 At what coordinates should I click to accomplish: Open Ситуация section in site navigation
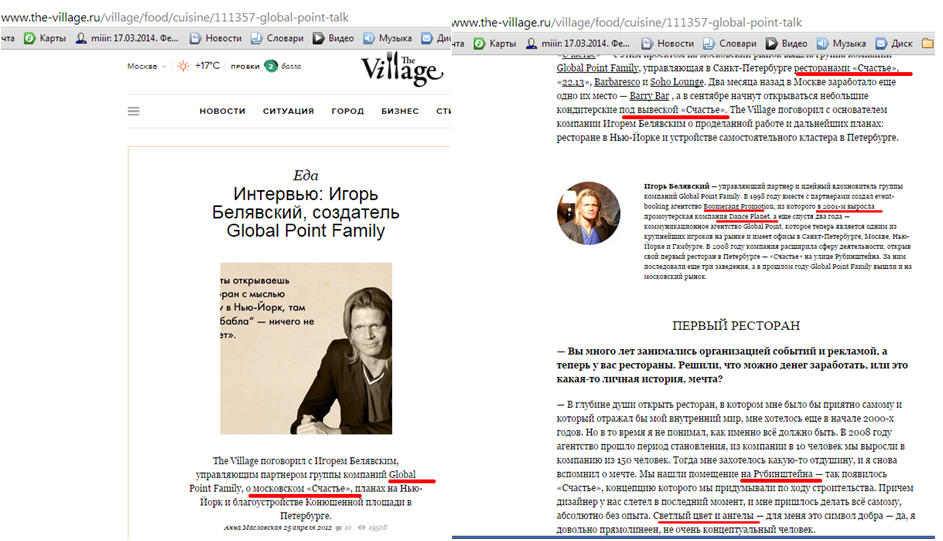click(288, 111)
